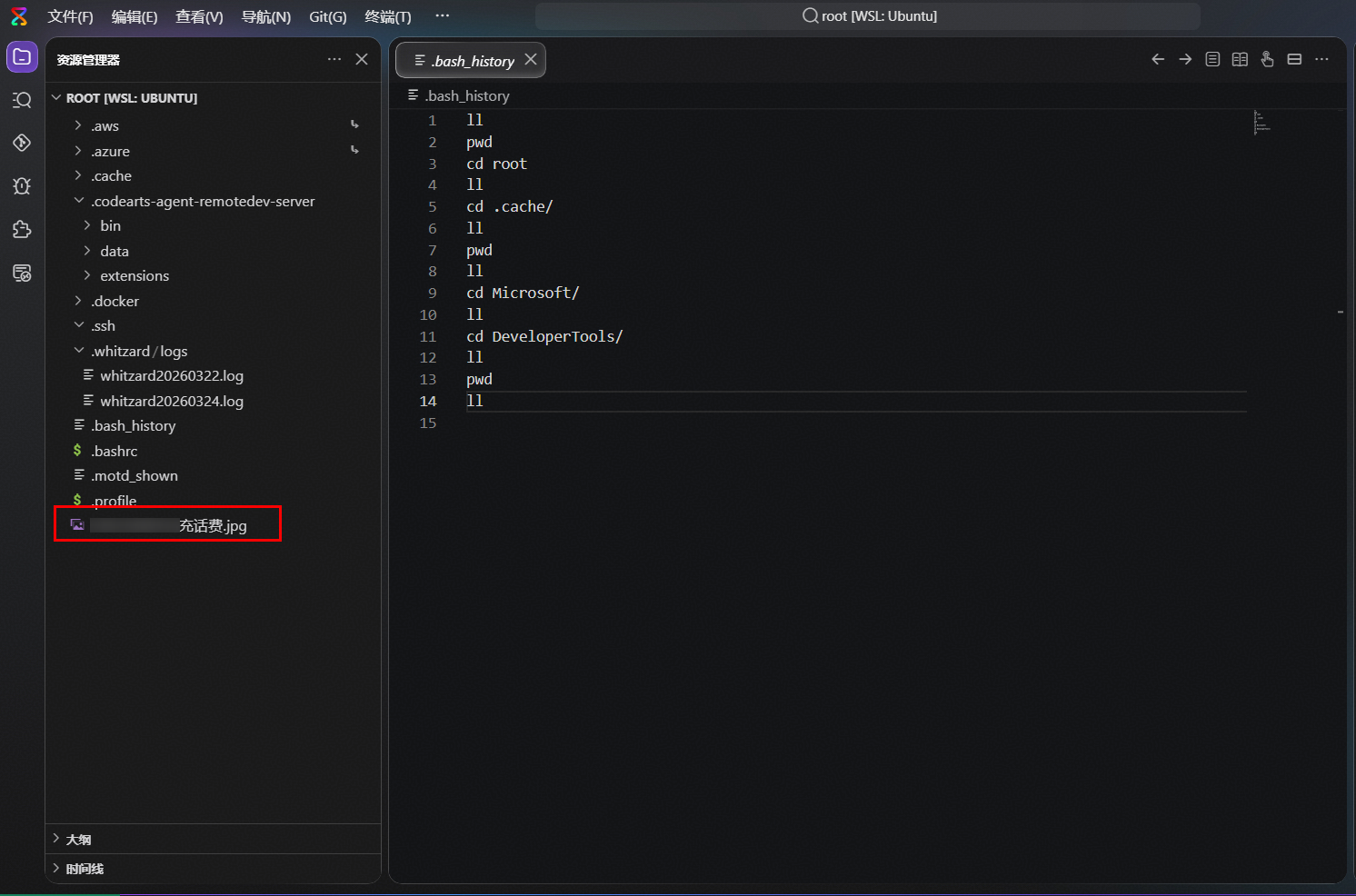The width and height of the screenshot is (1356, 896).
Task: Expand the .aws folder
Action: click(78, 125)
